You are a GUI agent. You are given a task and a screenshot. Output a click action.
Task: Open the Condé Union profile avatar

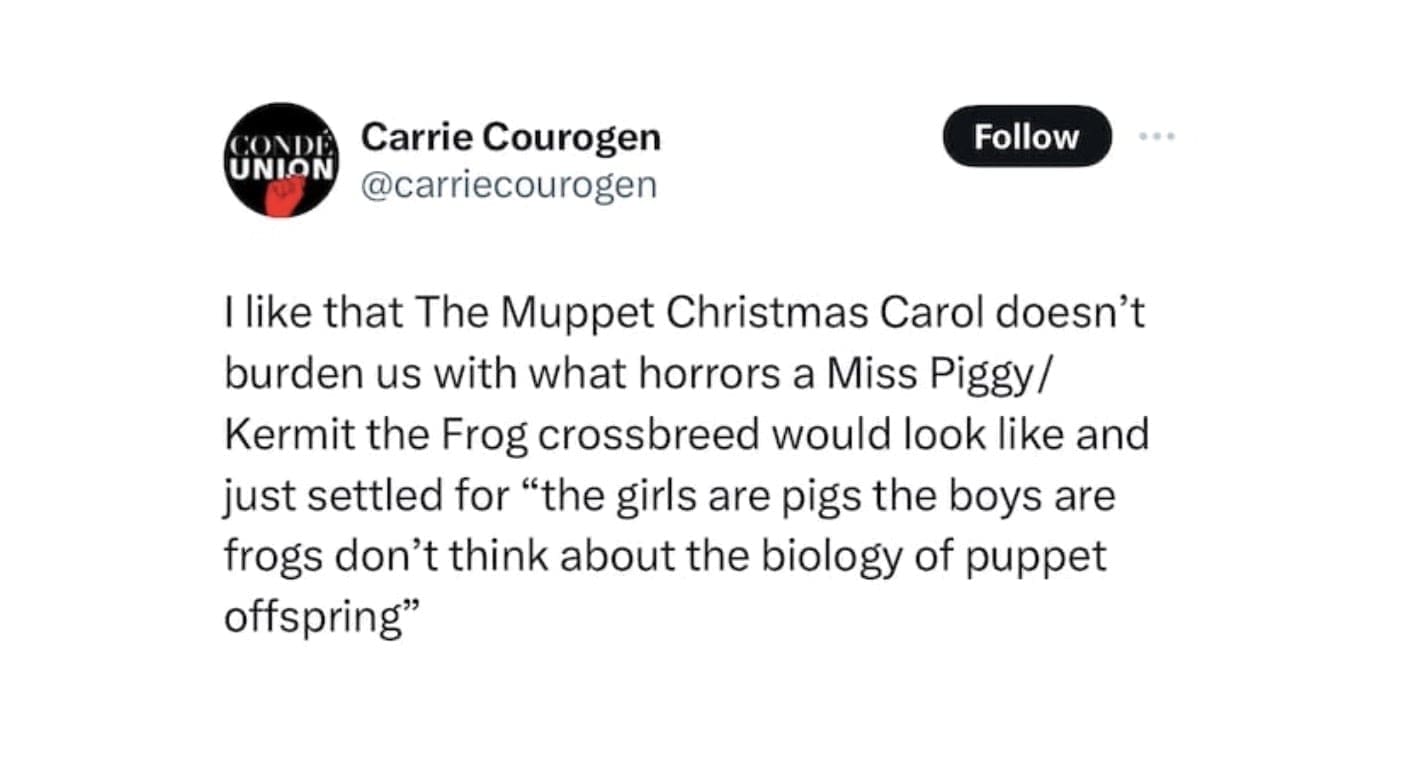(280, 158)
